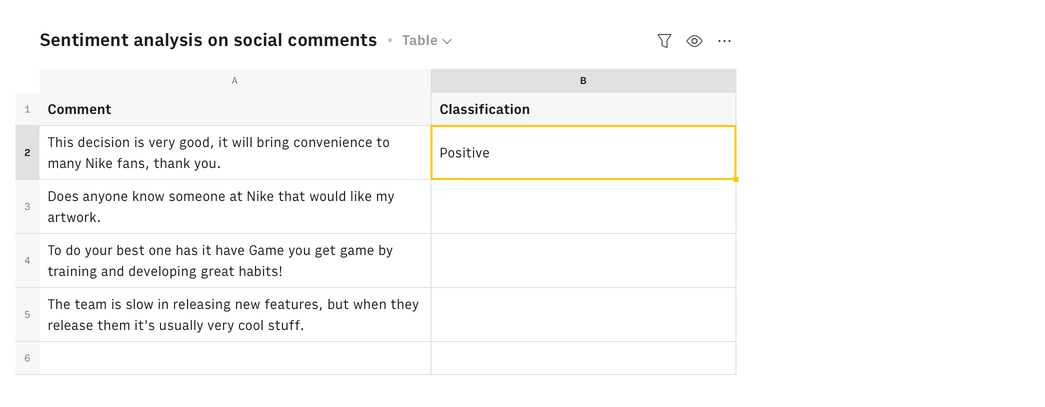The image size is (1045, 407).
Task: Click the empty Comment cell in row 6
Action: tap(235, 358)
